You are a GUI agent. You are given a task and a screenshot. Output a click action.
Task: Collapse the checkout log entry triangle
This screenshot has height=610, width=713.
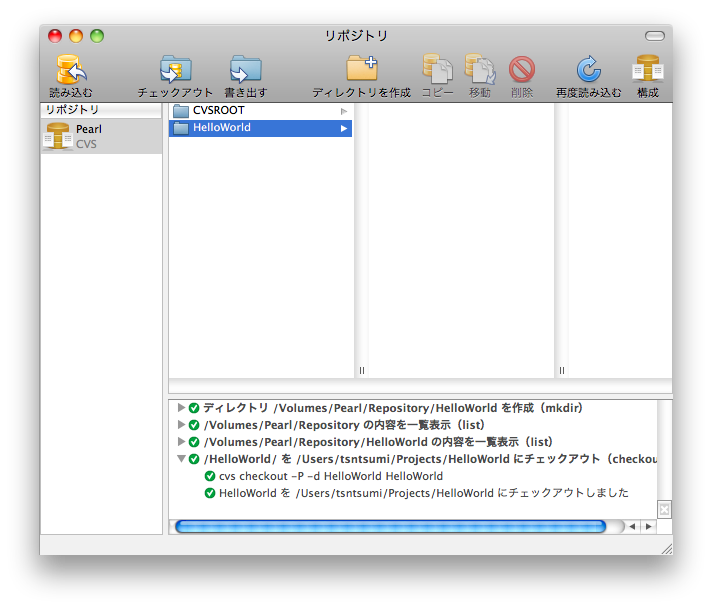tap(181, 459)
